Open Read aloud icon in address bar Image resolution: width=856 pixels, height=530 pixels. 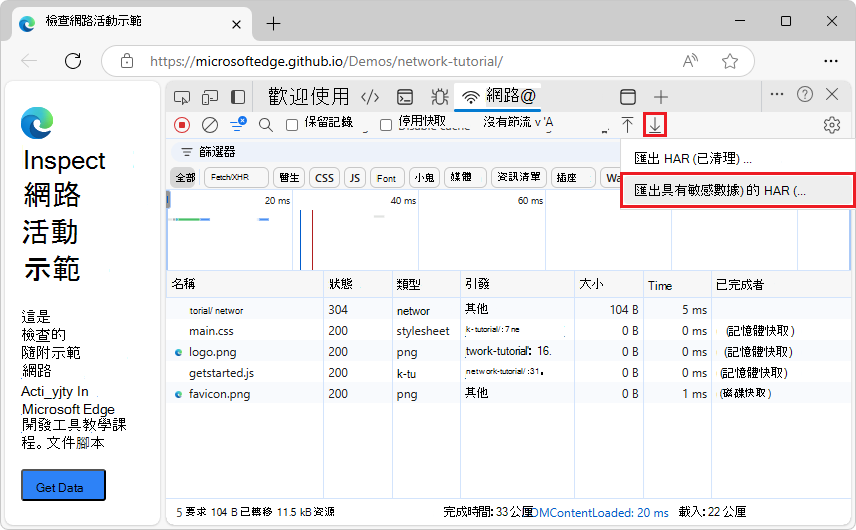tap(691, 61)
